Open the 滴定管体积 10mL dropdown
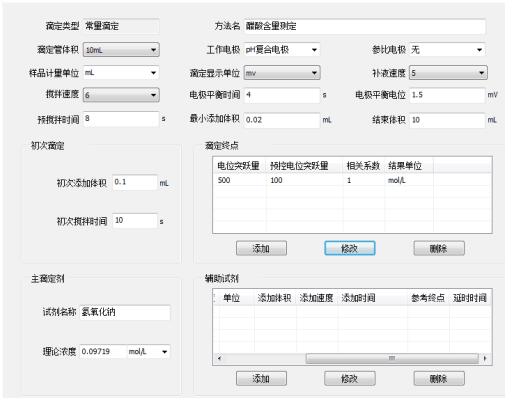The height and width of the screenshot is (404, 514). (121, 50)
